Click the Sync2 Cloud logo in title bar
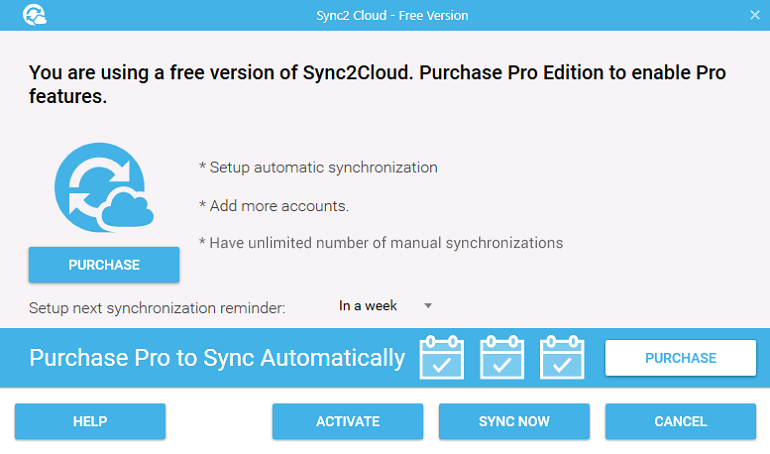This screenshot has width=770, height=454. (x=34, y=15)
